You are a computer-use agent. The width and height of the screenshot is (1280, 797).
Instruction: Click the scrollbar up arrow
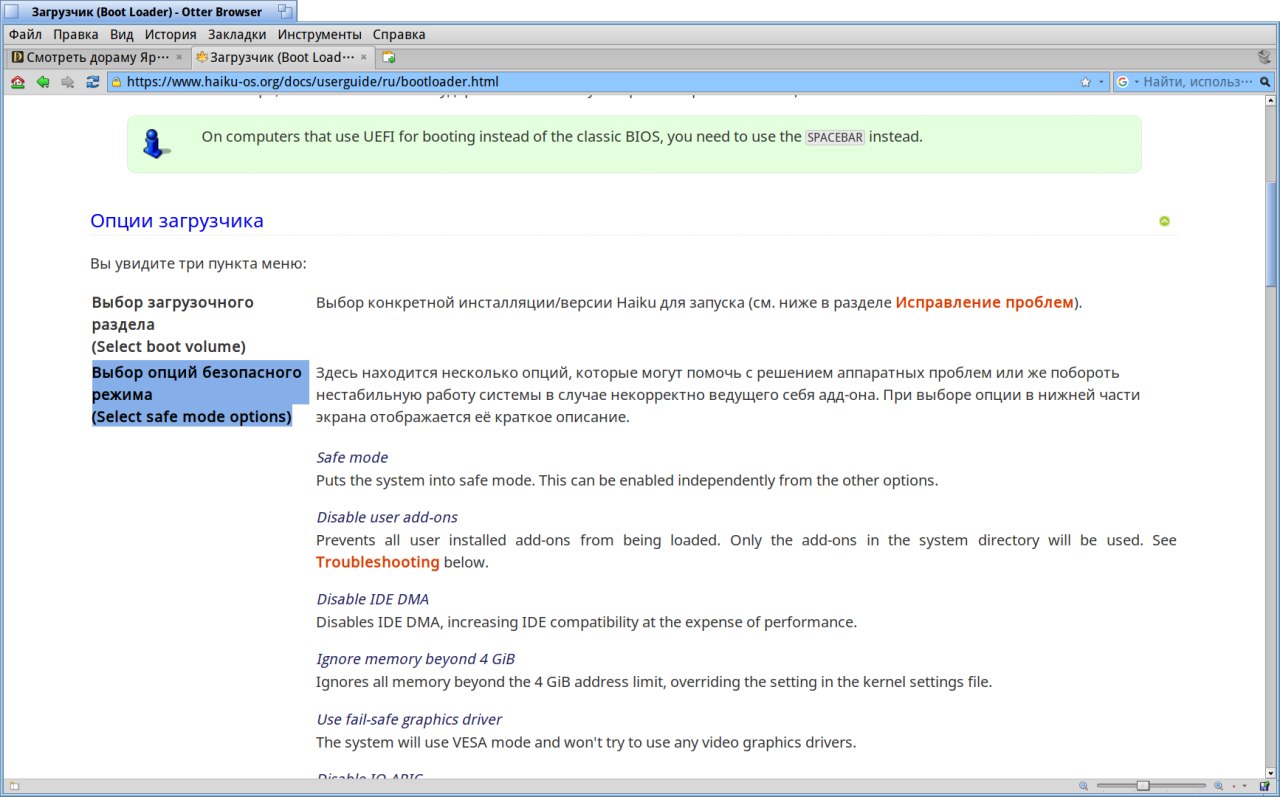point(1272,103)
